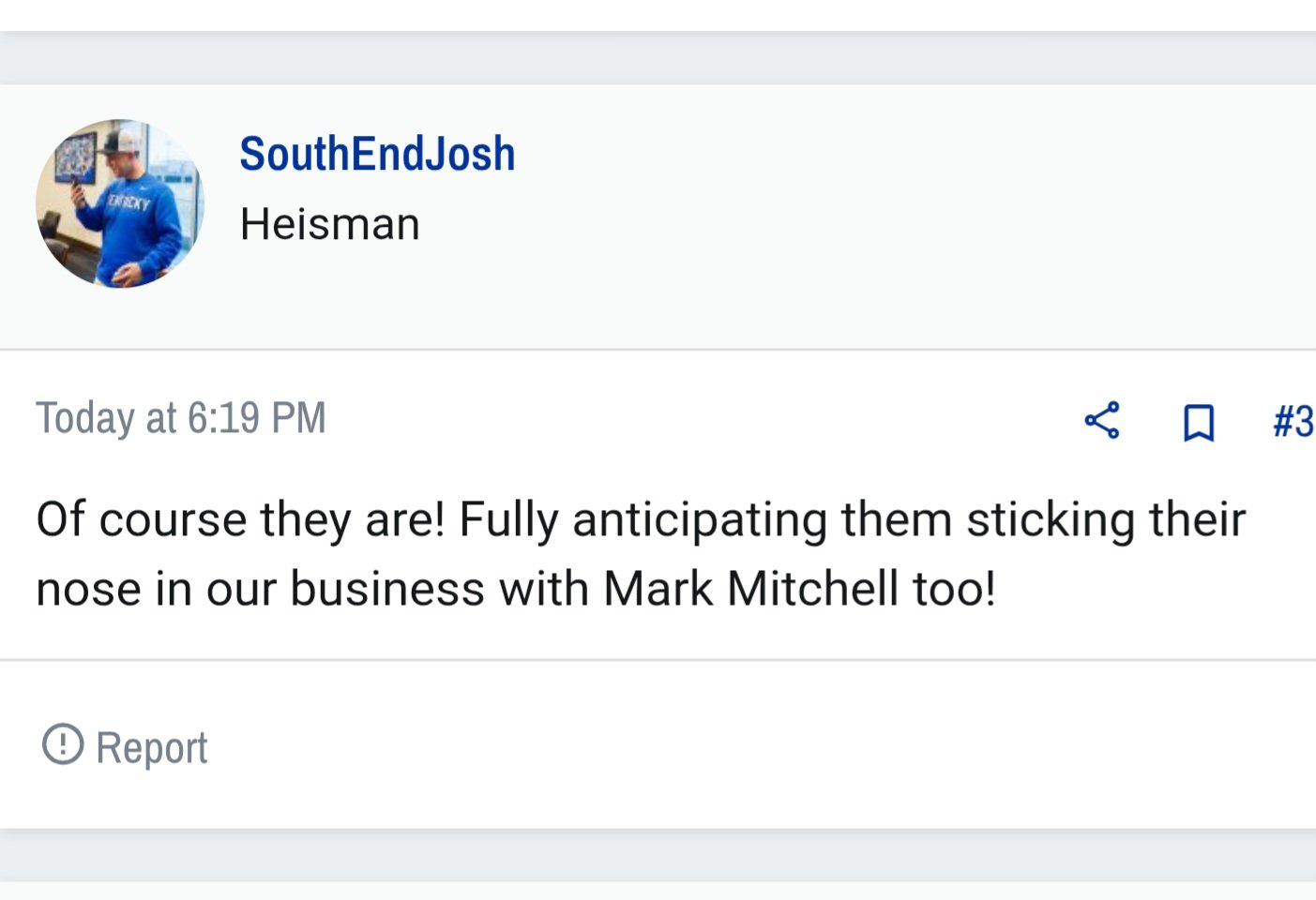Image resolution: width=1316 pixels, height=900 pixels.
Task: Click blank space between timestamp and share icon
Action: click(703, 420)
